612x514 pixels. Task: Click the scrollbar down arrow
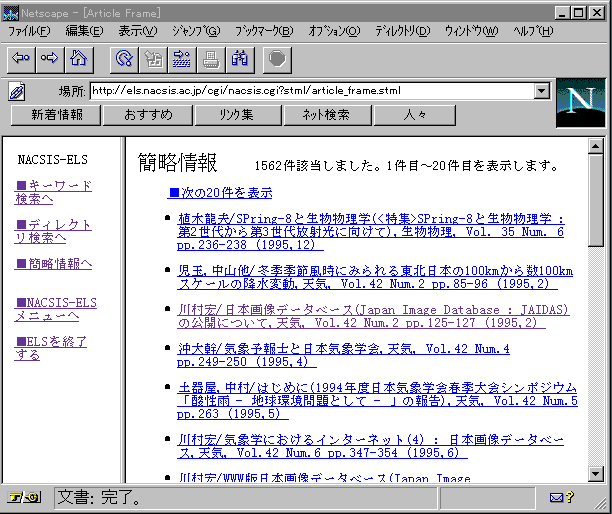click(x=596, y=474)
